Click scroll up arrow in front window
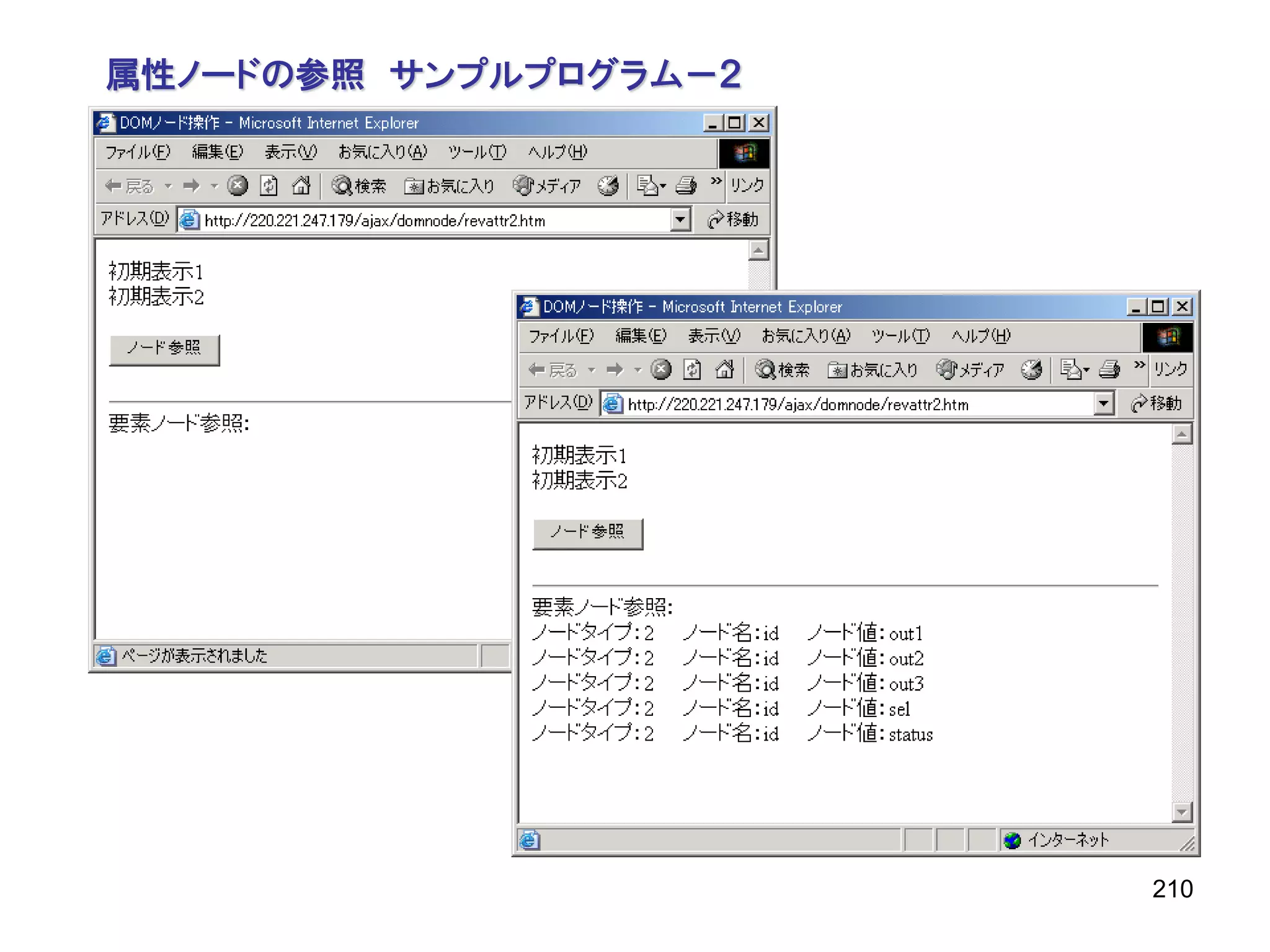The width and height of the screenshot is (1270, 952). pos(1182,435)
